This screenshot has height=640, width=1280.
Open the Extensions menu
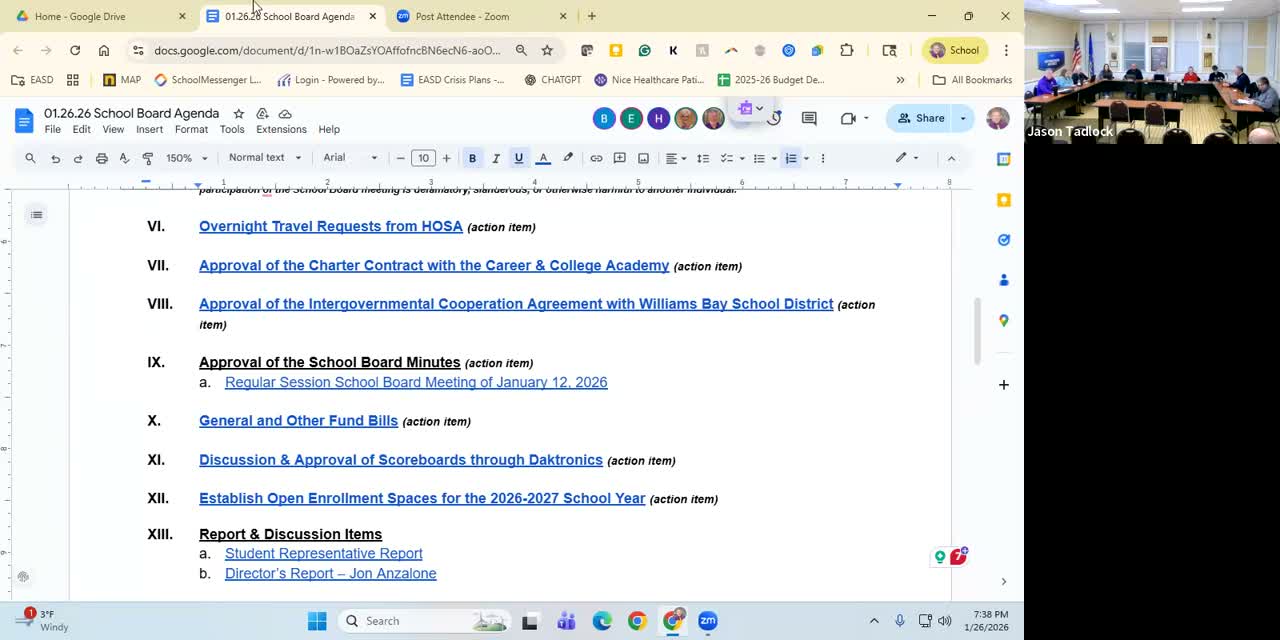pyautogui.click(x=281, y=129)
